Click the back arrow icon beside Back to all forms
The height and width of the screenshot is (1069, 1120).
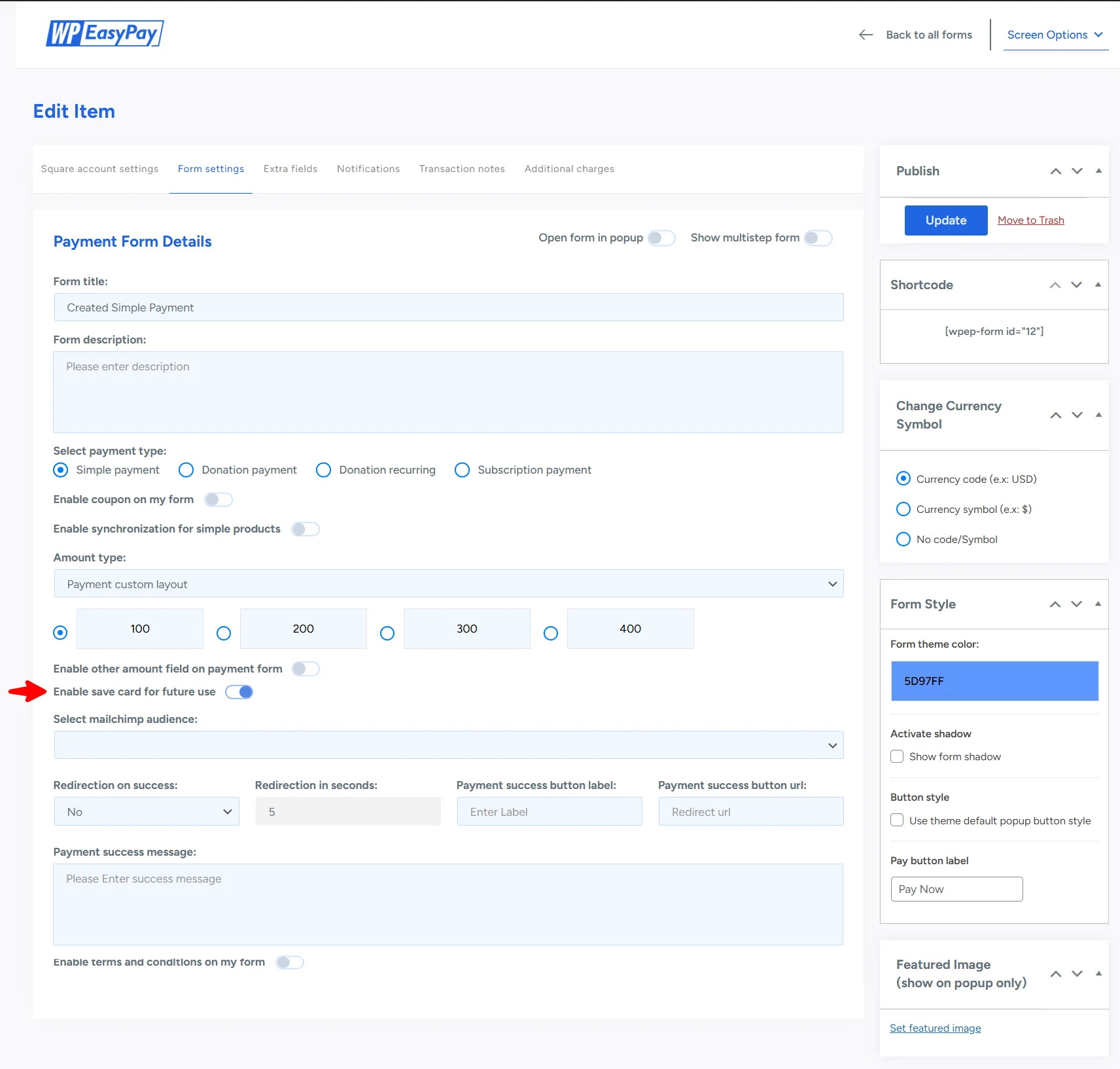click(866, 35)
